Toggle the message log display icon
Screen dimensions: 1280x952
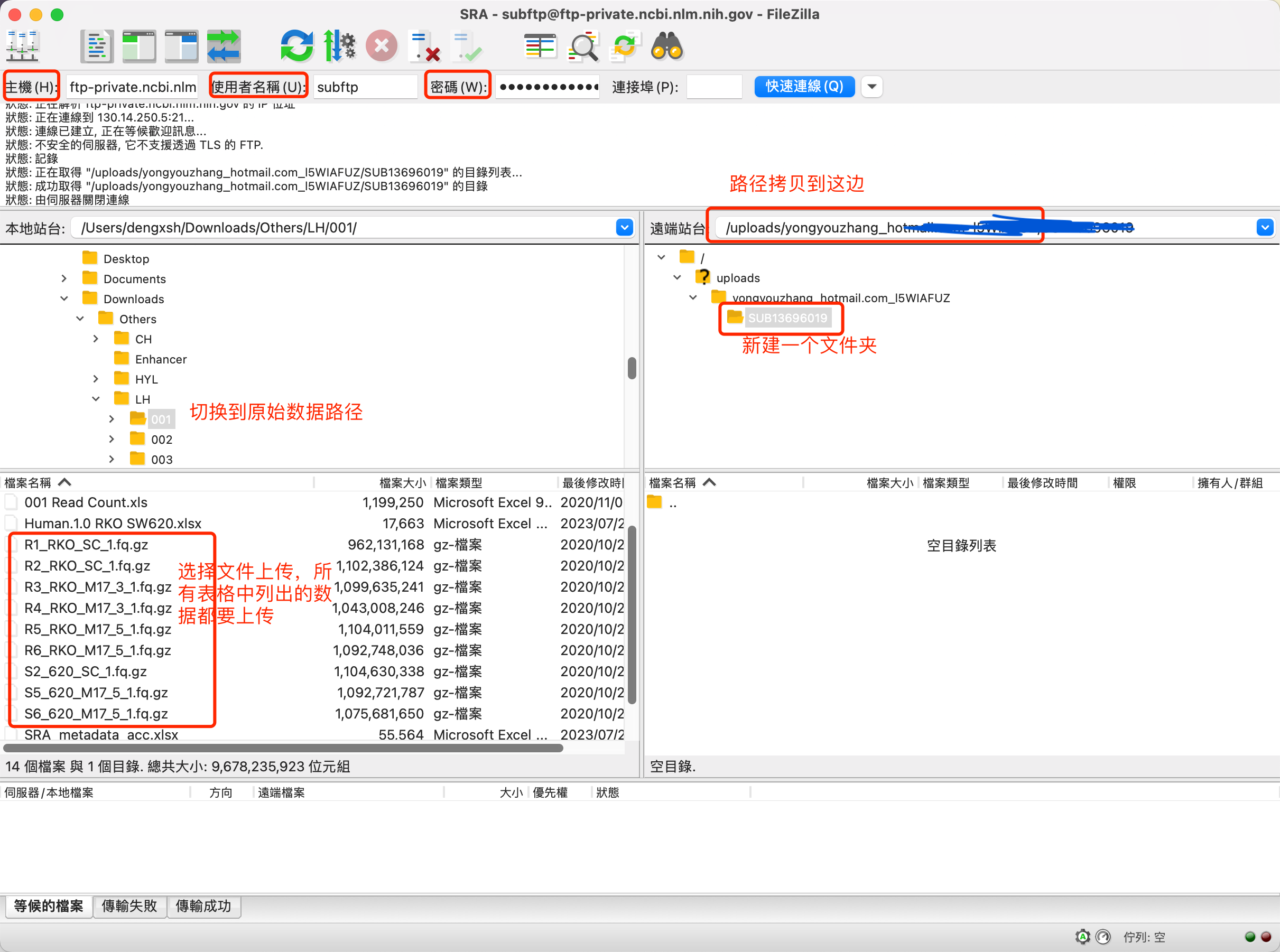(x=96, y=45)
